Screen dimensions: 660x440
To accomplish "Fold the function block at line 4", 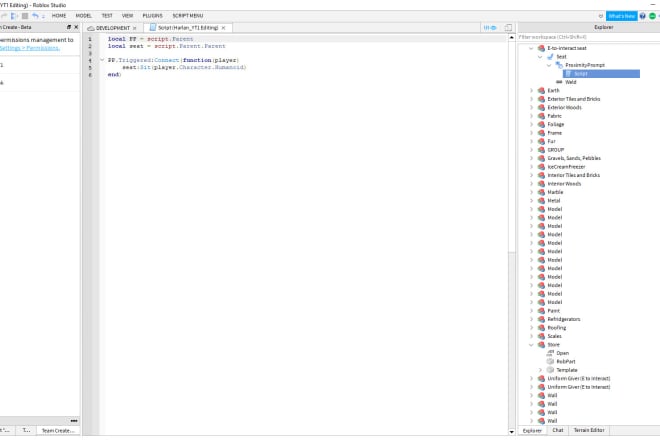I will pyautogui.click(x=102, y=60).
